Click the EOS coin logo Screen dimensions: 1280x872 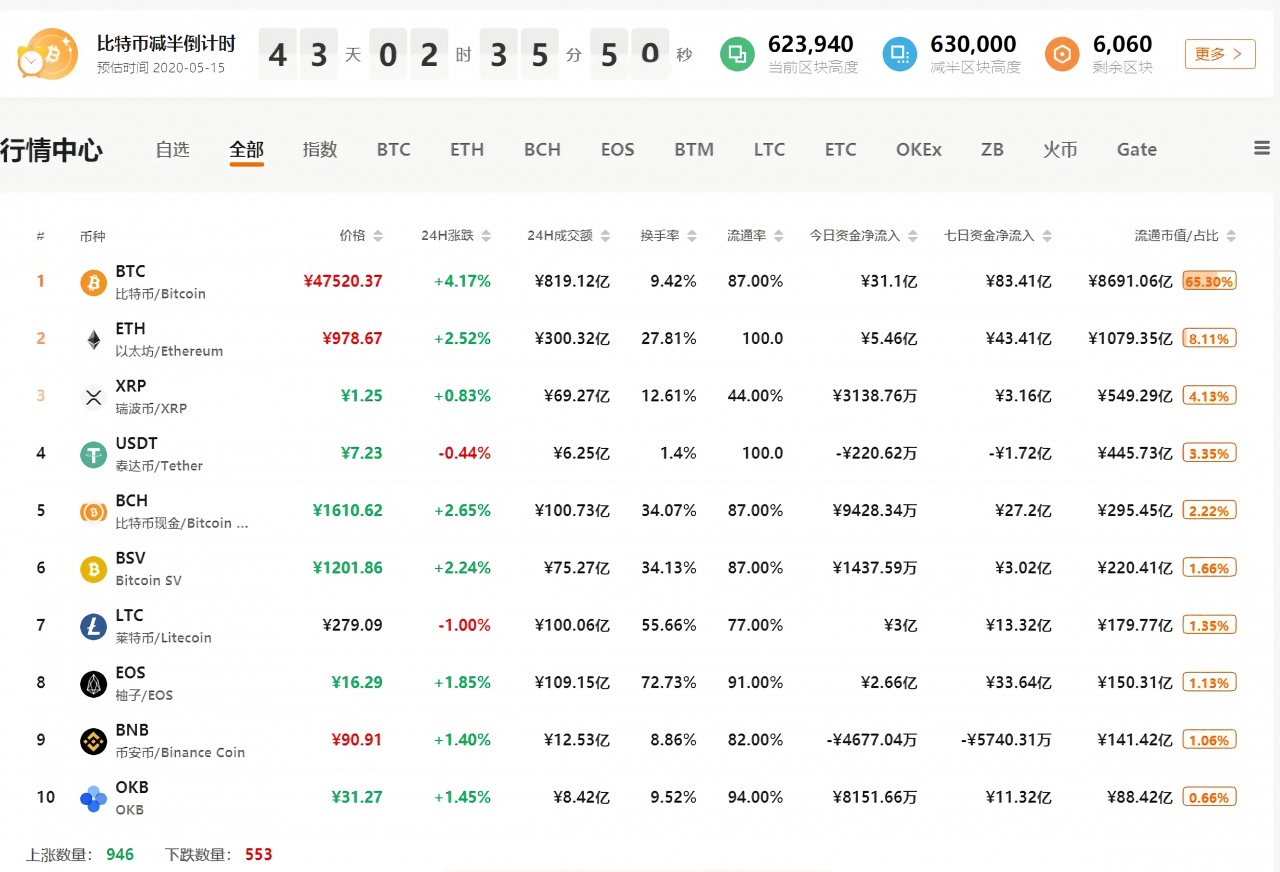[93, 684]
